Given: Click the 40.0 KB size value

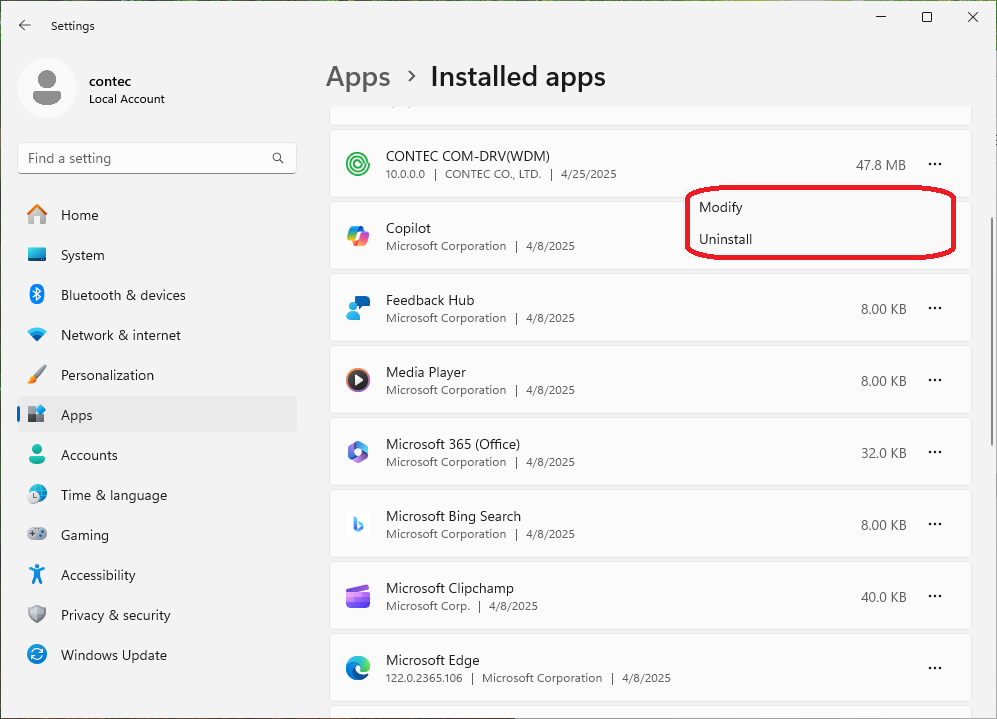Looking at the screenshot, I should click(883, 597).
